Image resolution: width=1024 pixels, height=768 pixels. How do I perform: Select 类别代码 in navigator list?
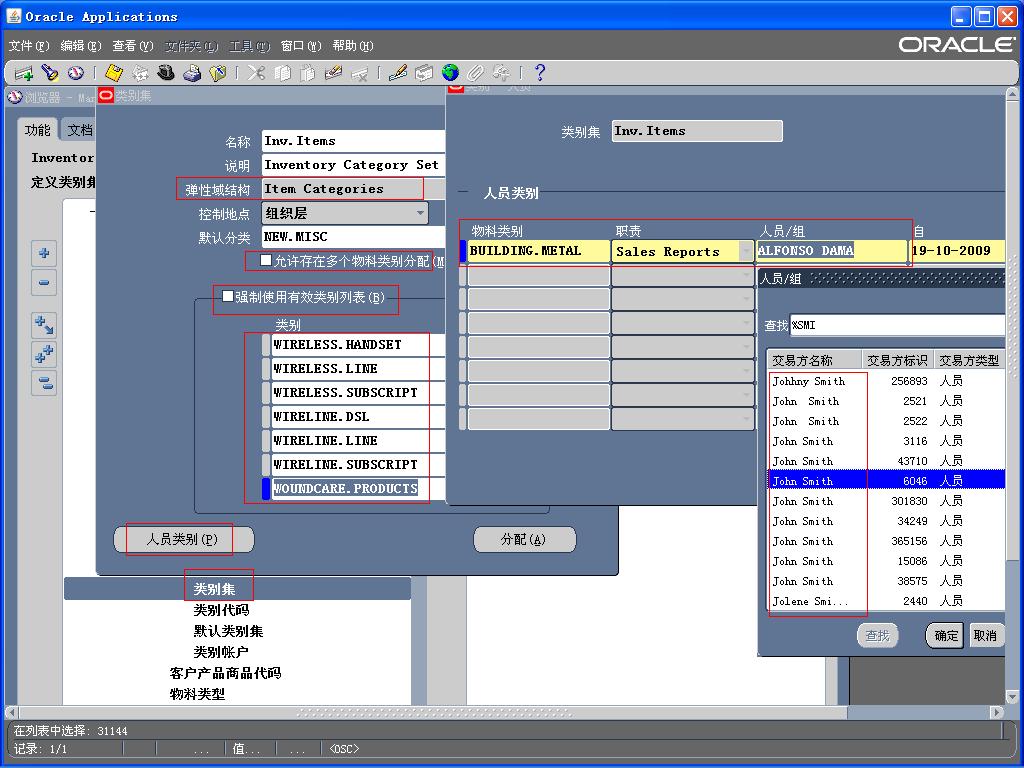(x=221, y=610)
